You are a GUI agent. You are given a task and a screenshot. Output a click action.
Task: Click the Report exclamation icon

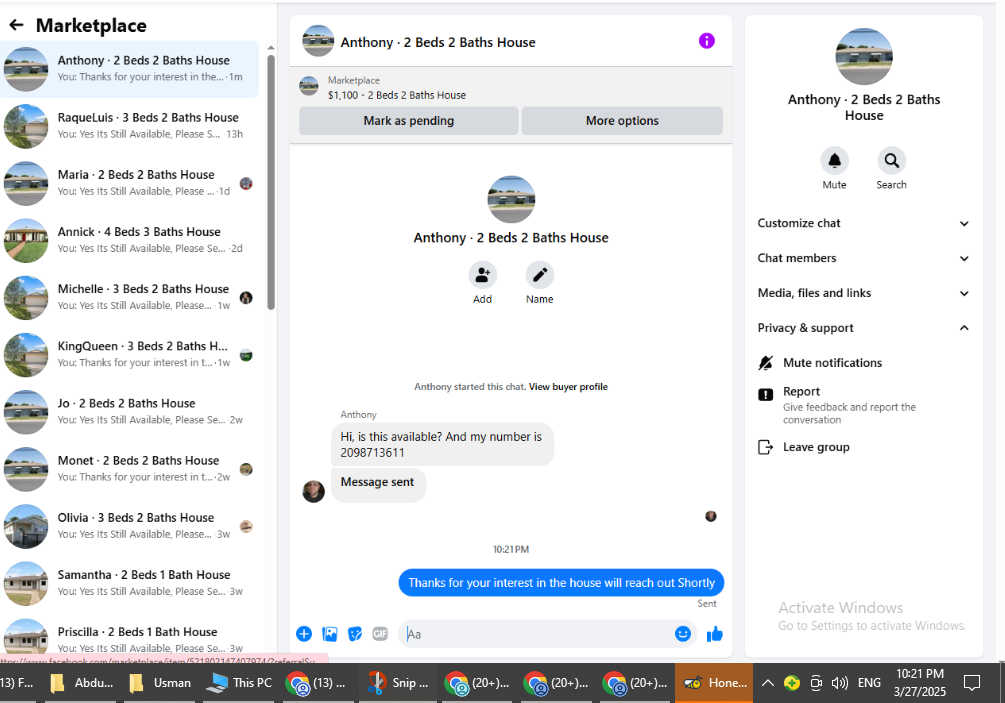coord(766,394)
